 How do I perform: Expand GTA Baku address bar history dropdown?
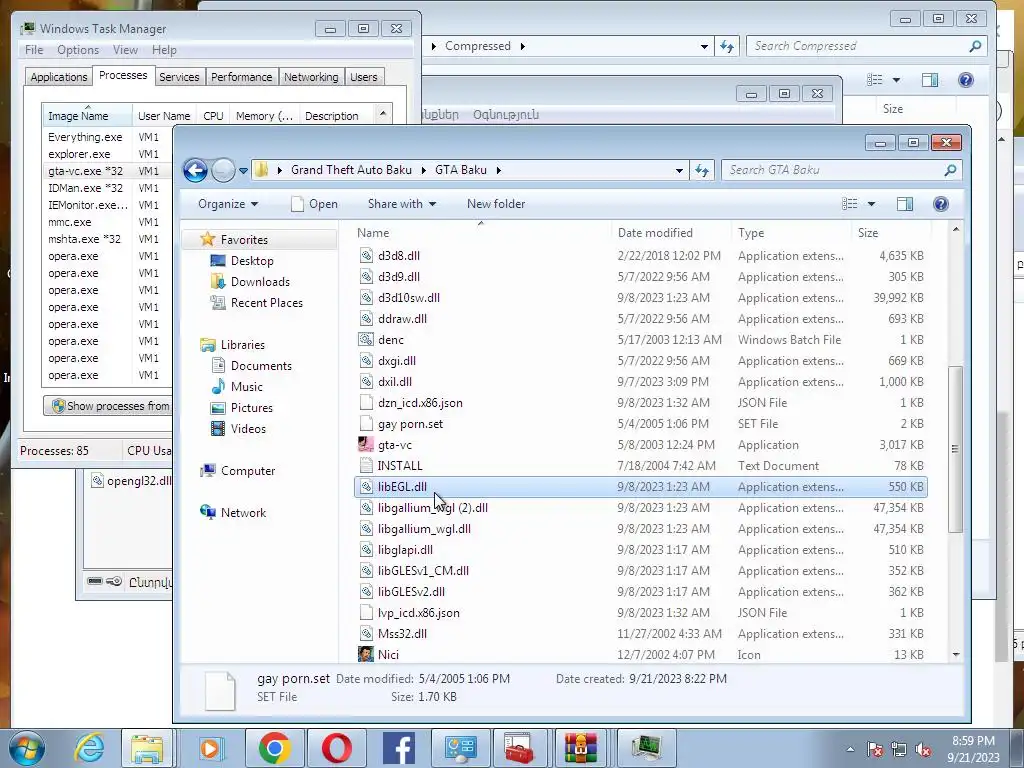(679, 170)
